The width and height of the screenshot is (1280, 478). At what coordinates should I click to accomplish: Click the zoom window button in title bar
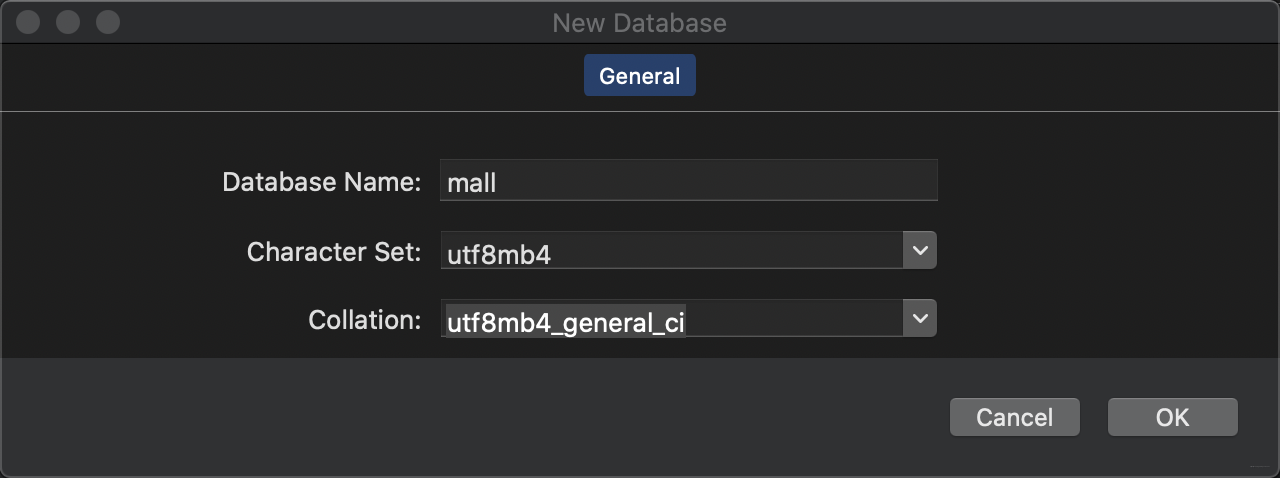click(107, 22)
